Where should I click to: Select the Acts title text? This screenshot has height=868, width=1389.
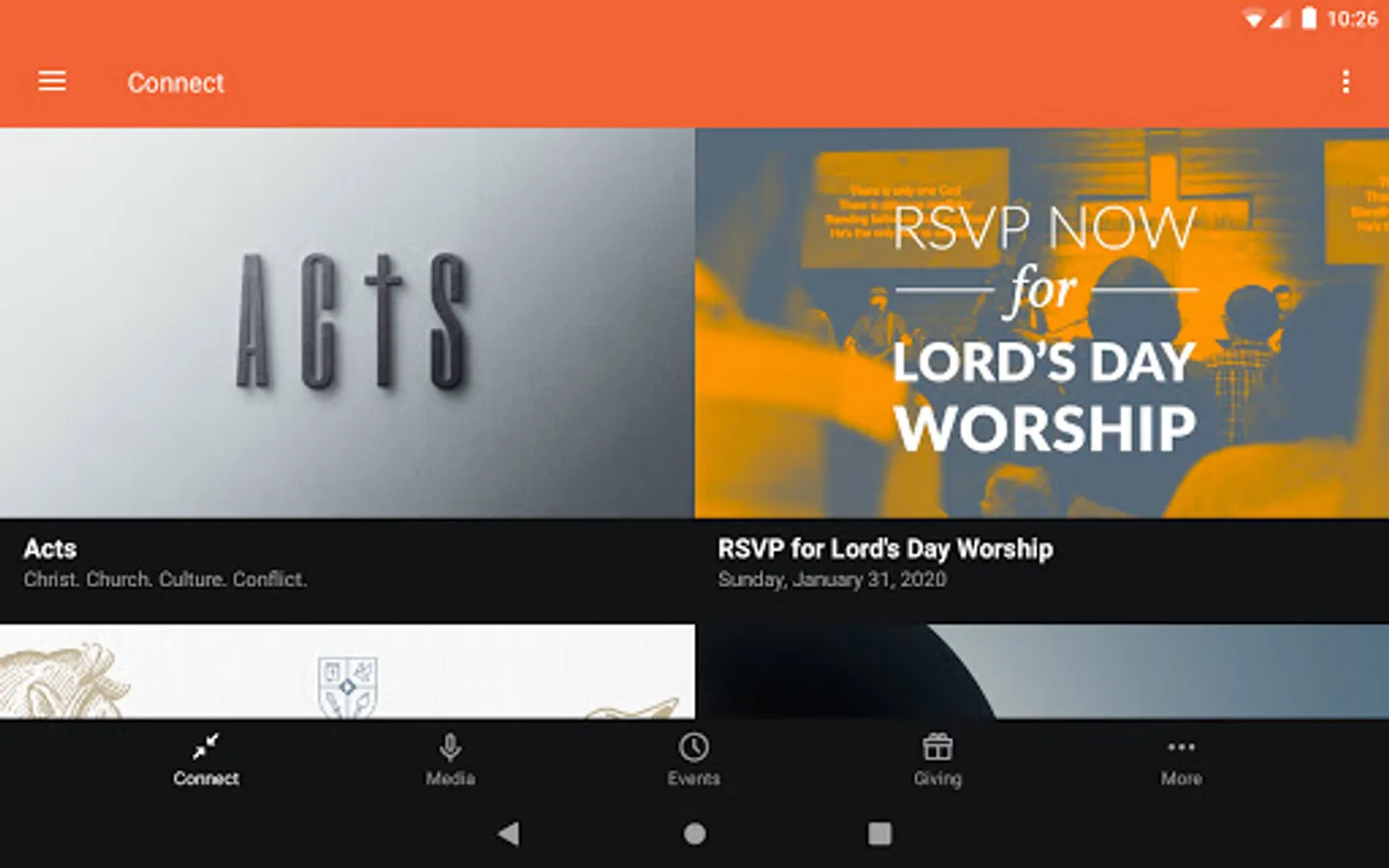click(x=50, y=549)
